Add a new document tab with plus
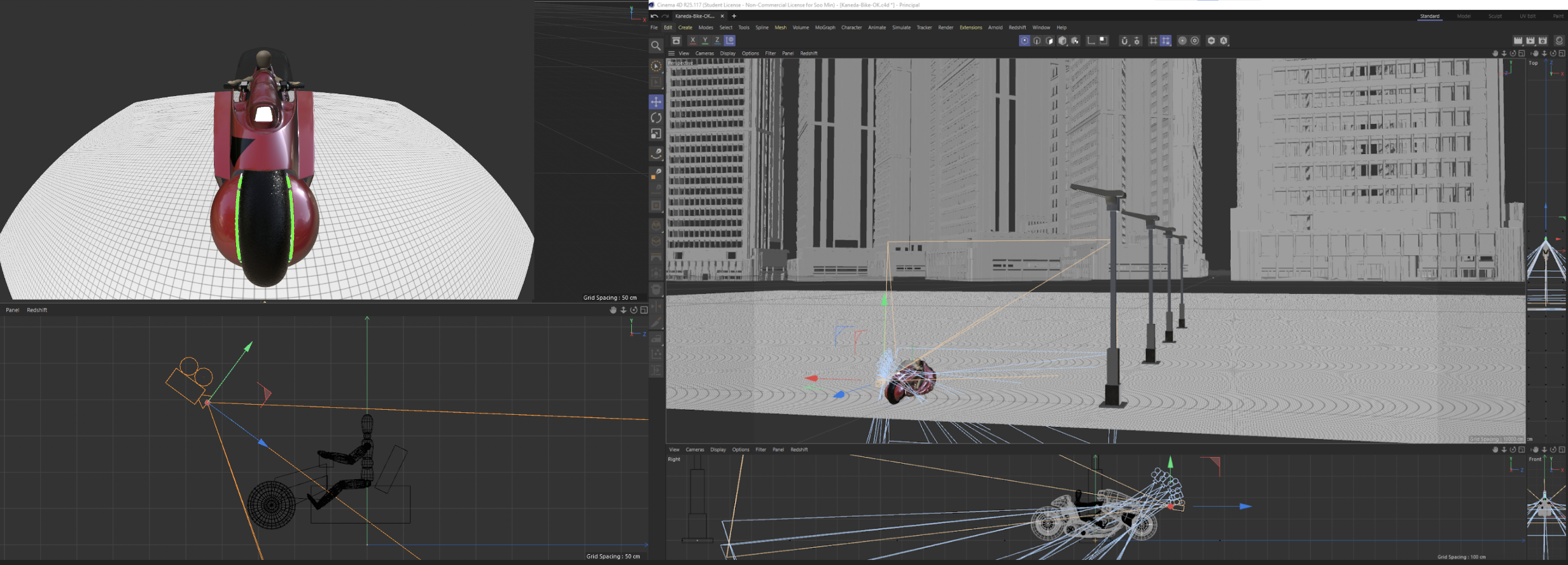The width and height of the screenshot is (1568, 565). (x=734, y=16)
